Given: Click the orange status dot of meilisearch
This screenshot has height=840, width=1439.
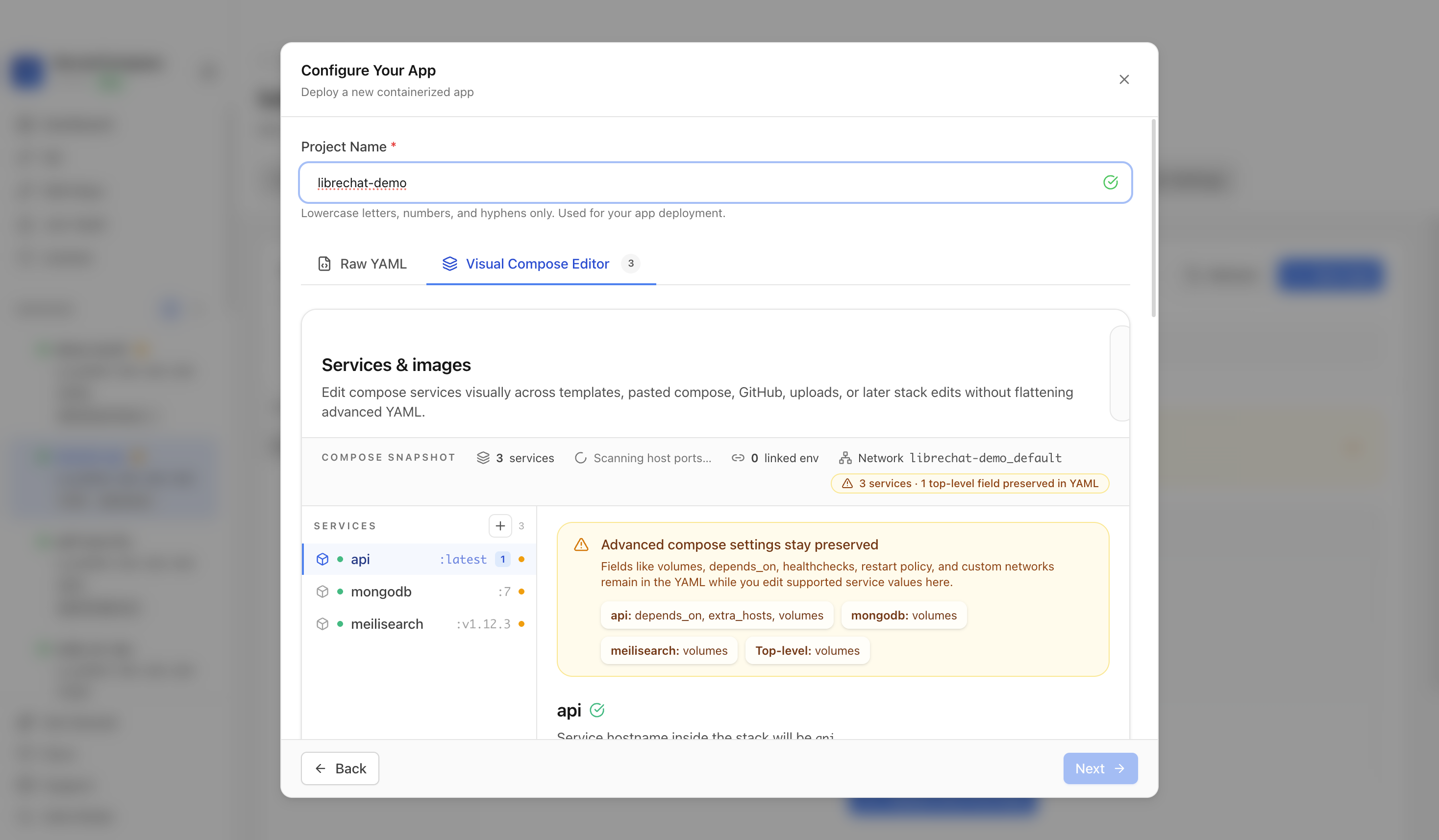Looking at the screenshot, I should point(521,624).
